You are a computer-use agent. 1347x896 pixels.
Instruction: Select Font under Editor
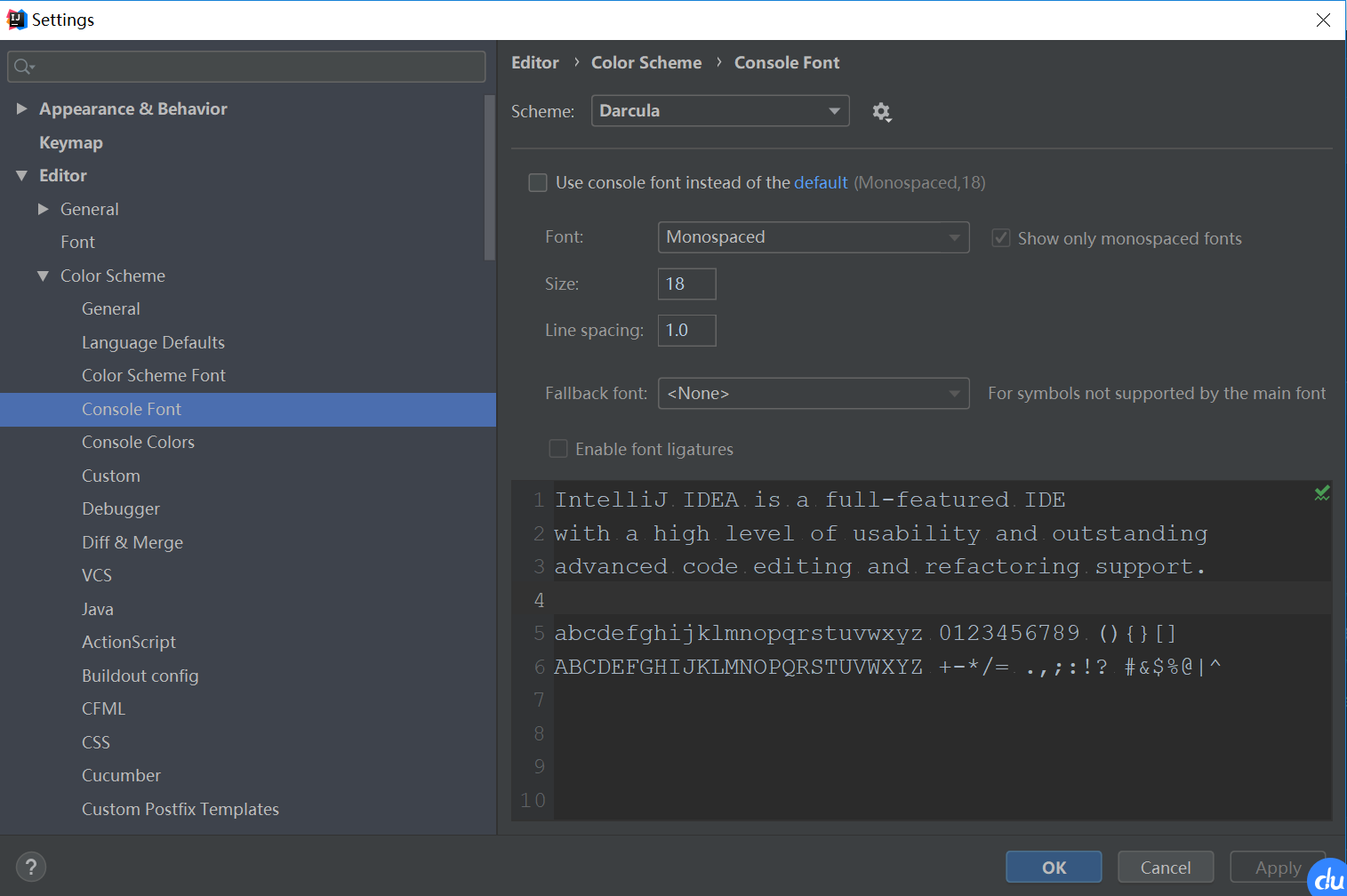(77, 243)
